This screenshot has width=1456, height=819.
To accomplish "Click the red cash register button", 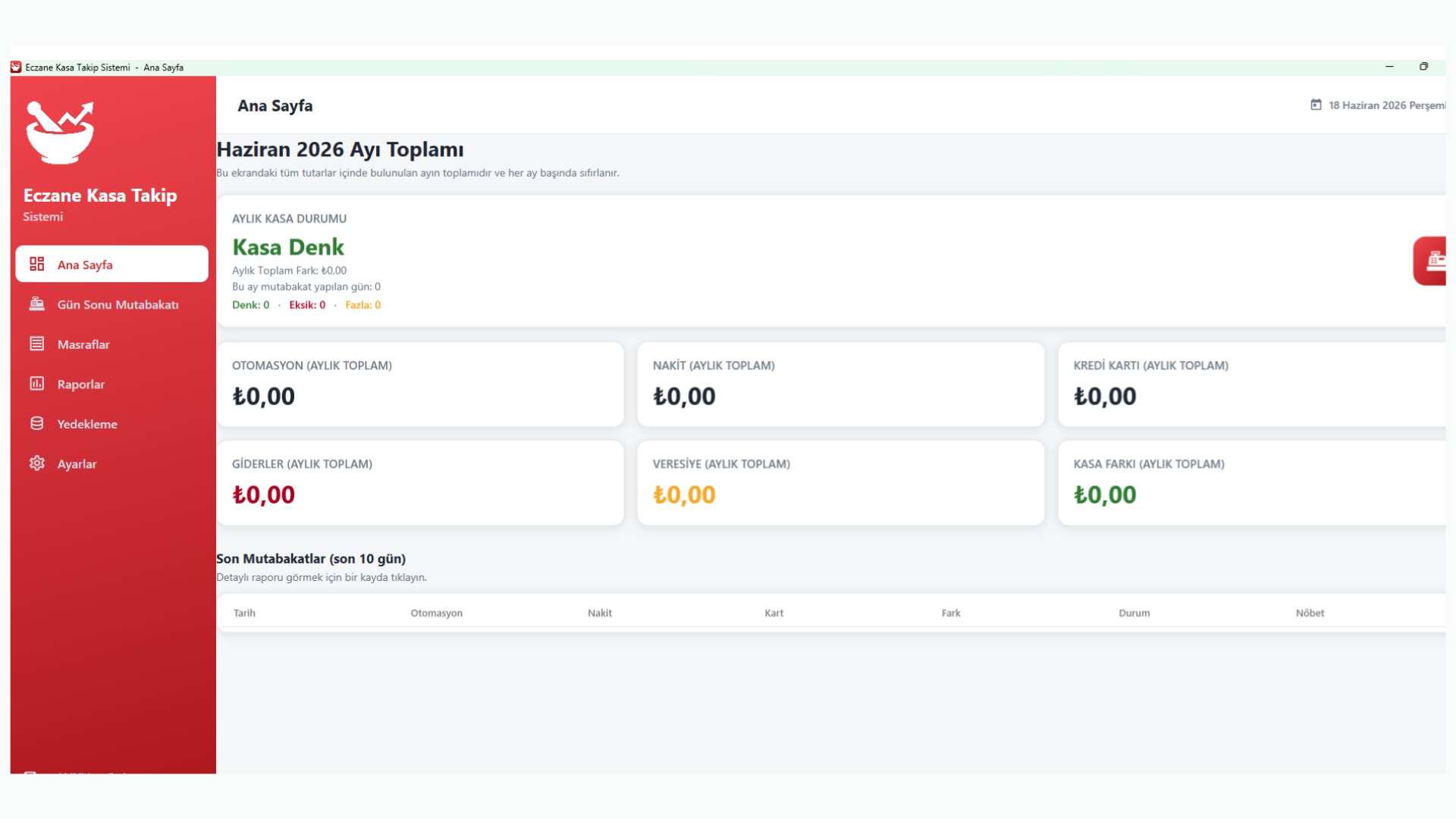I will 1430,261.
